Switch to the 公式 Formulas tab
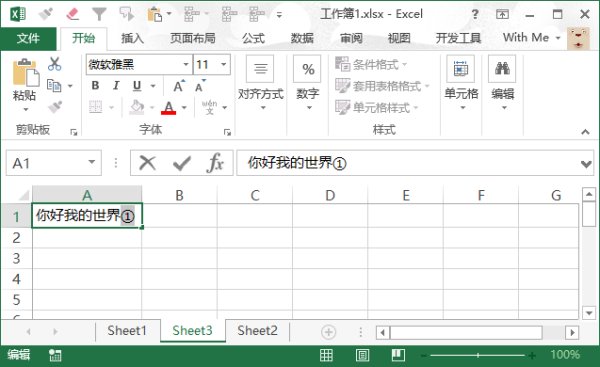Screen dimensions: 600x367 (253, 38)
